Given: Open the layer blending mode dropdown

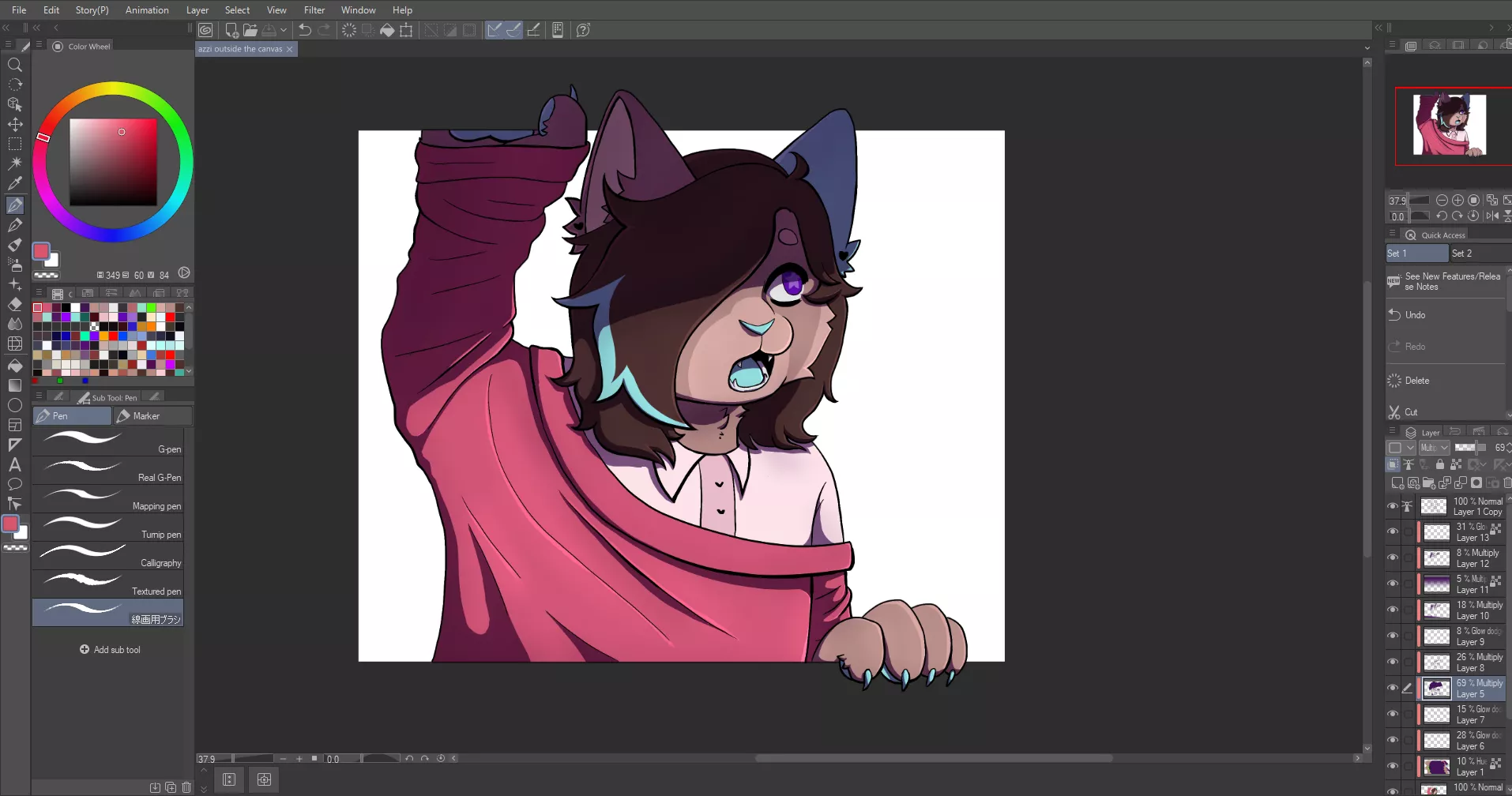Looking at the screenshot, I should [x=1434, y=448].
